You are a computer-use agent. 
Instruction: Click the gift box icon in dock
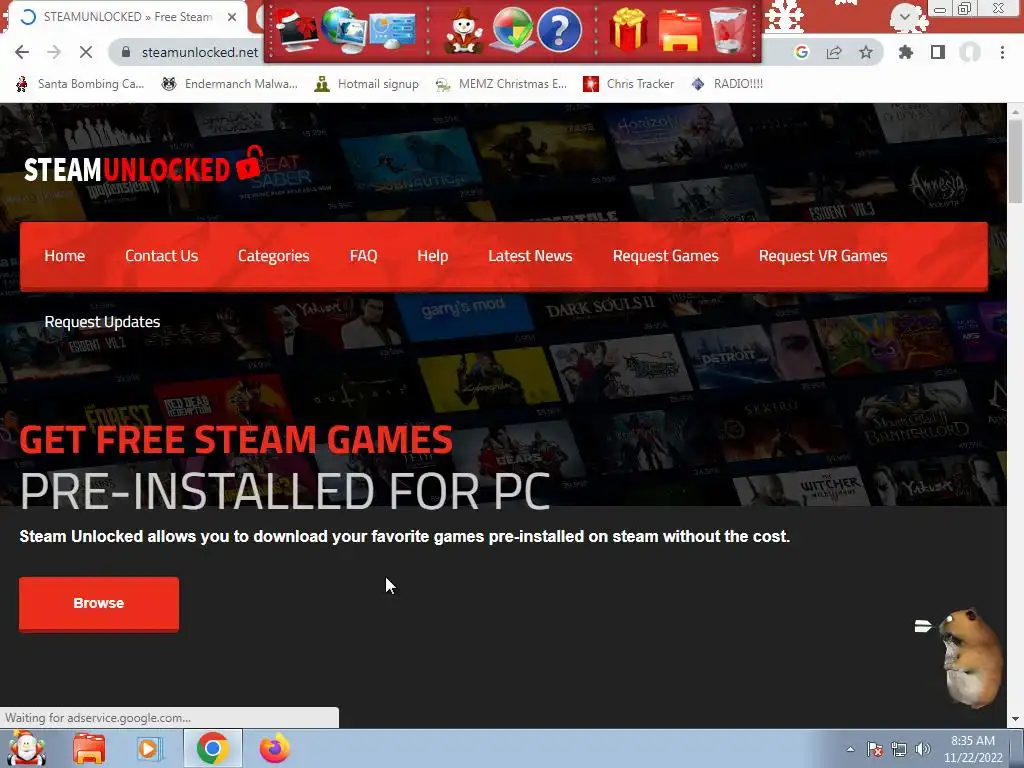click(628, 29)
